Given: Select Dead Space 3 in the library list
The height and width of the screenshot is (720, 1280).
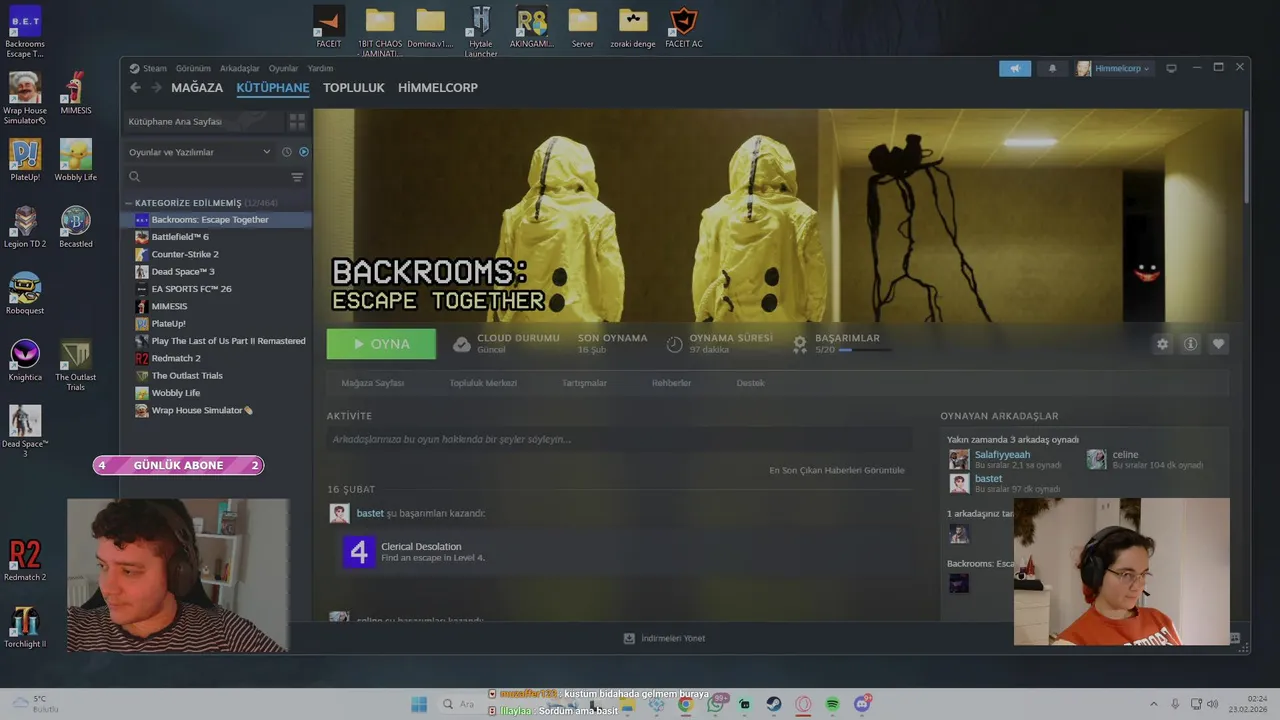Looking at the screenshot, I should click(217, 271).
